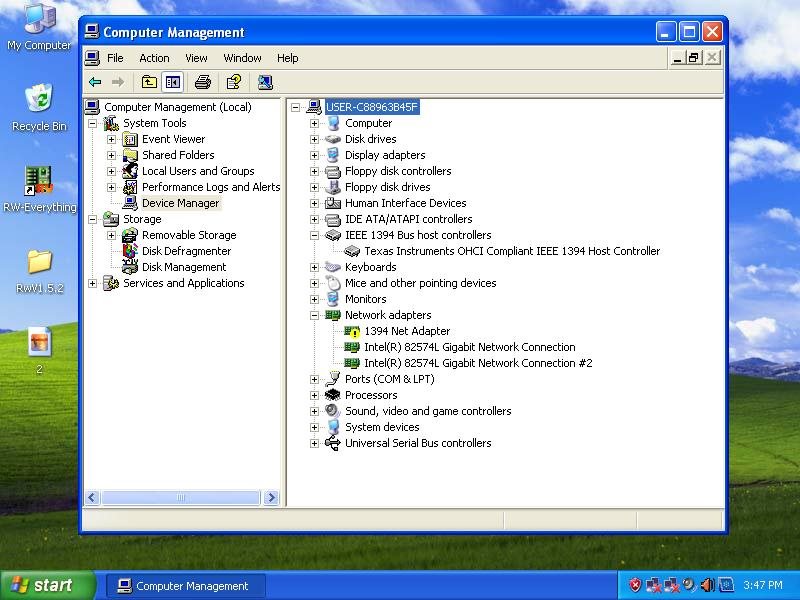The image size is (800, 600).
Task: Click the left pane horizontal scrollbar thumb
Action: pos(181,497)
